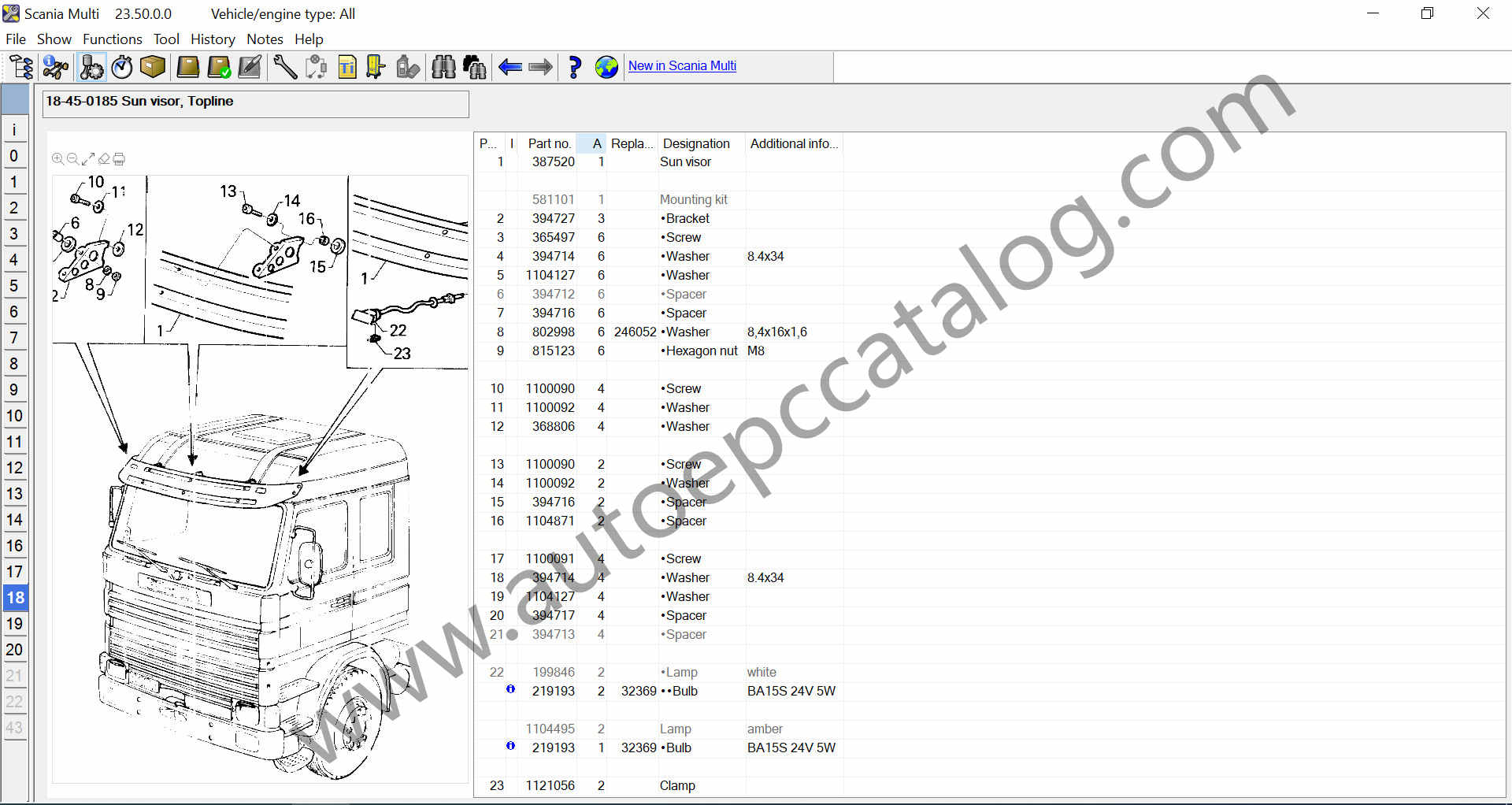Print the illustration with the printer icon
Viewport: 1512px width, 805px height.
coord(119,159)
